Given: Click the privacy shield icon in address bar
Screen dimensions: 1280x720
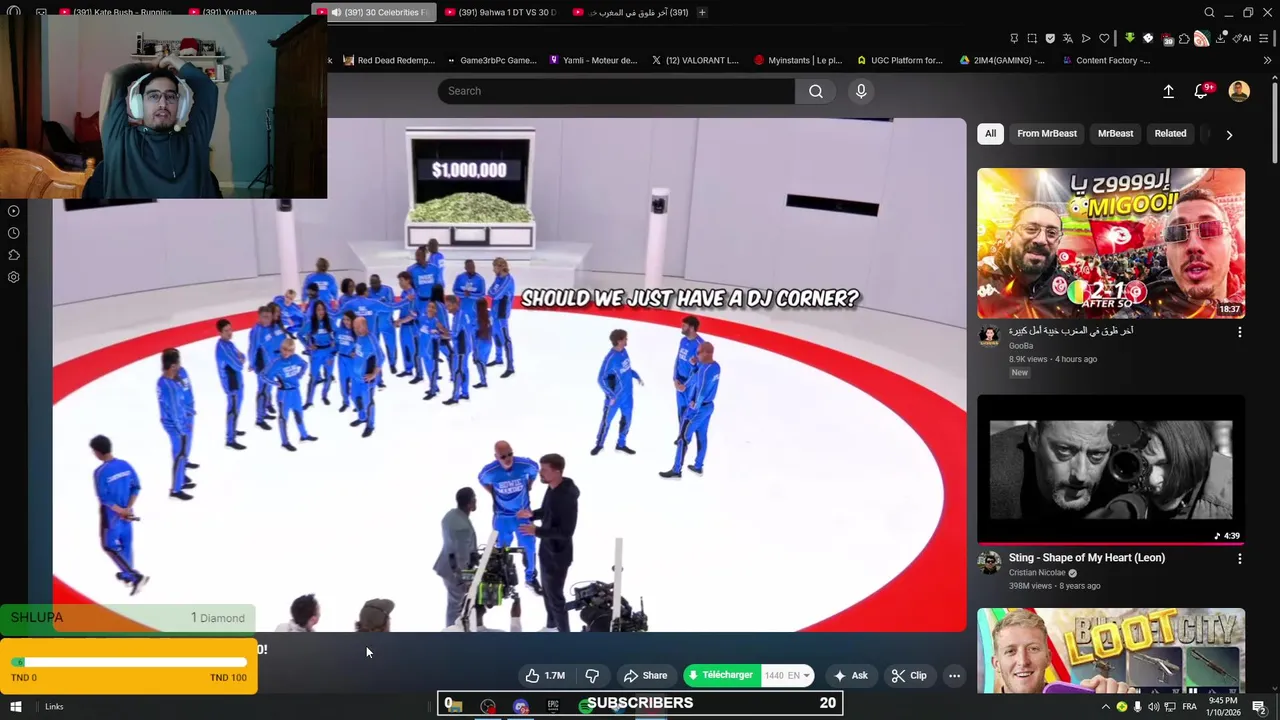Looking at the screenshot, I should [1050, 38].
